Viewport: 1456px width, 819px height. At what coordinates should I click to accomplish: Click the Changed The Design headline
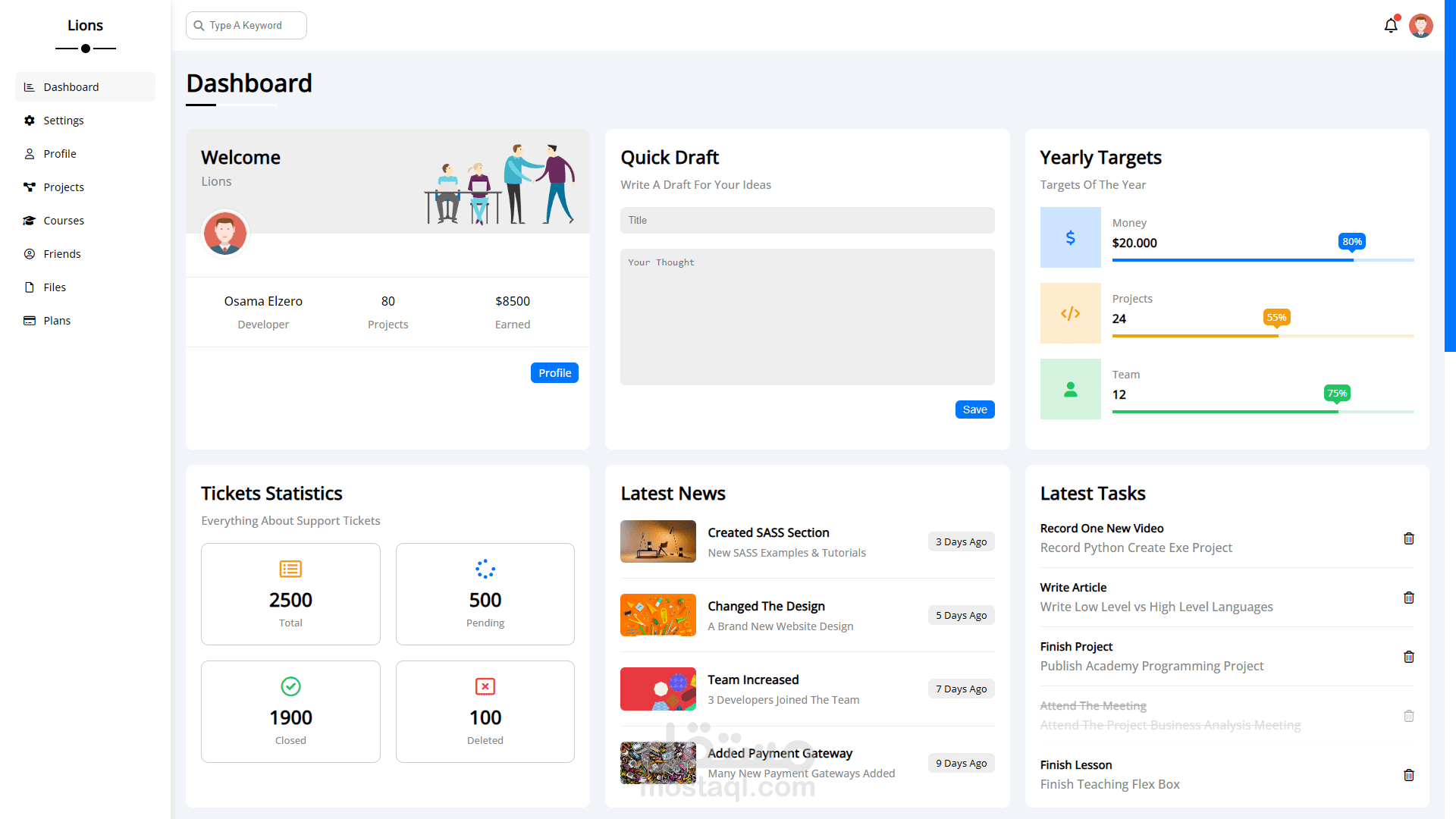click(766, 606)
